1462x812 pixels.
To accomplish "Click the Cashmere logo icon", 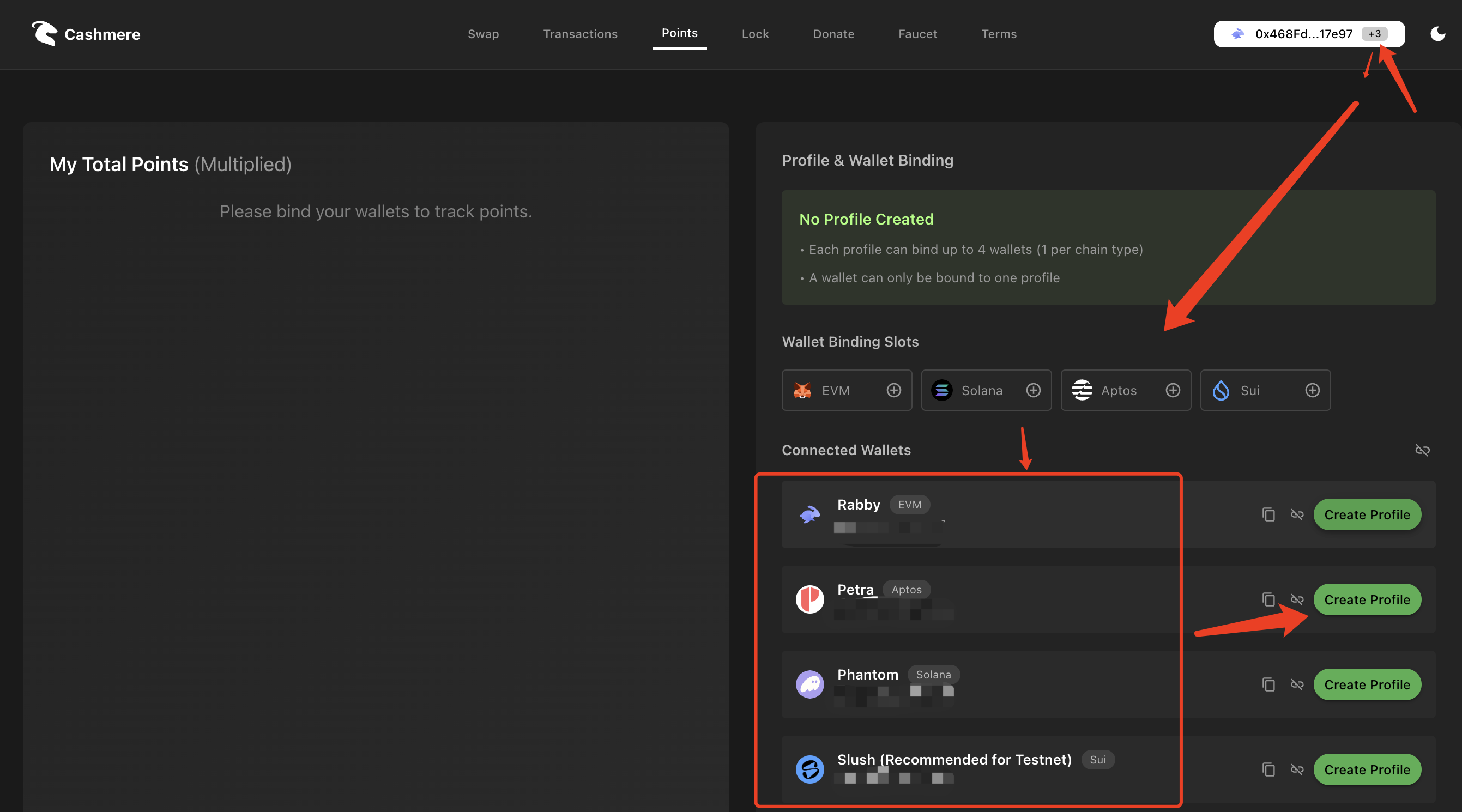I will [x=44, y=33].
